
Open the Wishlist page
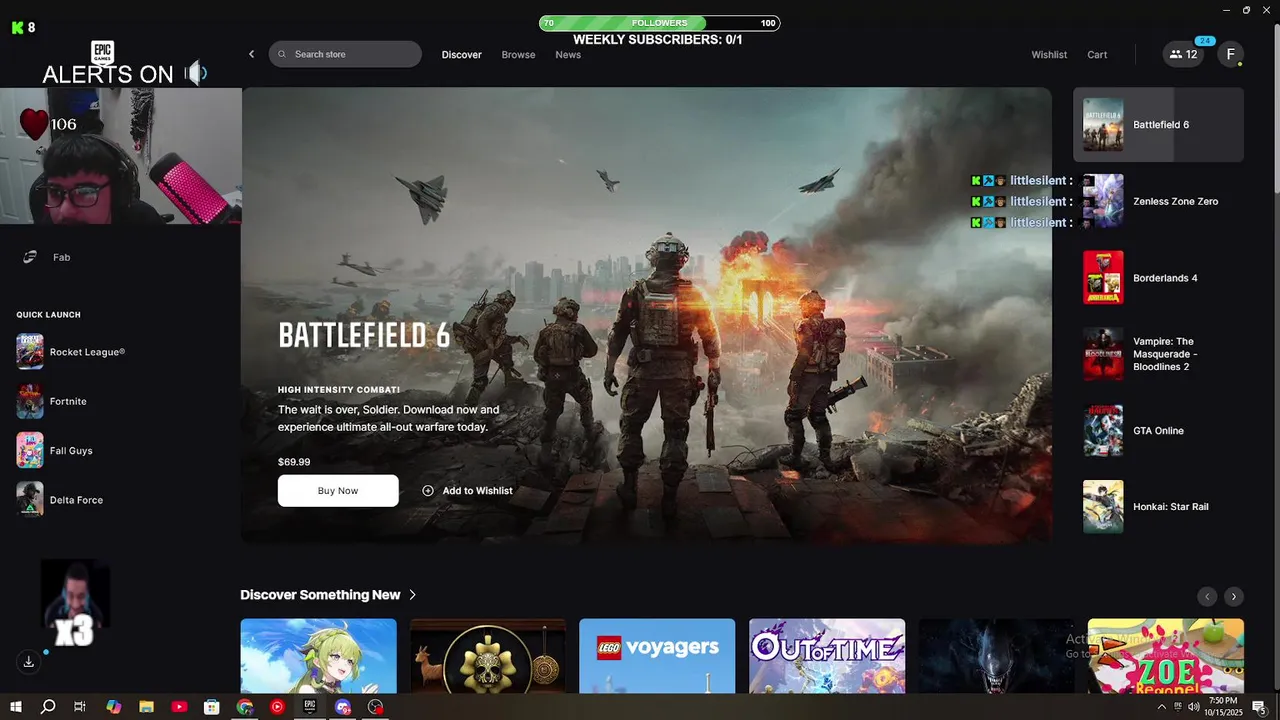click(x=1049, y=55)
